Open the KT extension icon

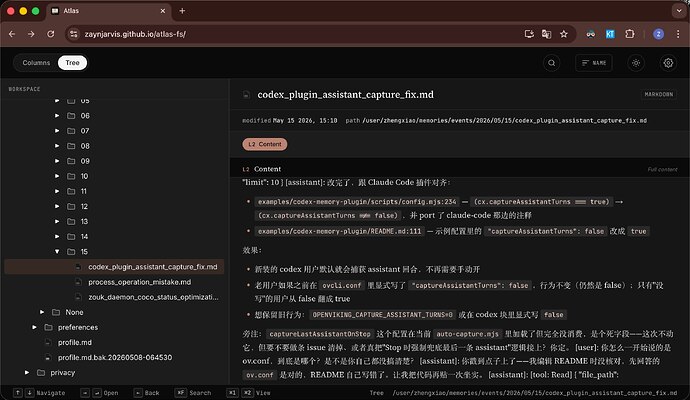point(610,34)
